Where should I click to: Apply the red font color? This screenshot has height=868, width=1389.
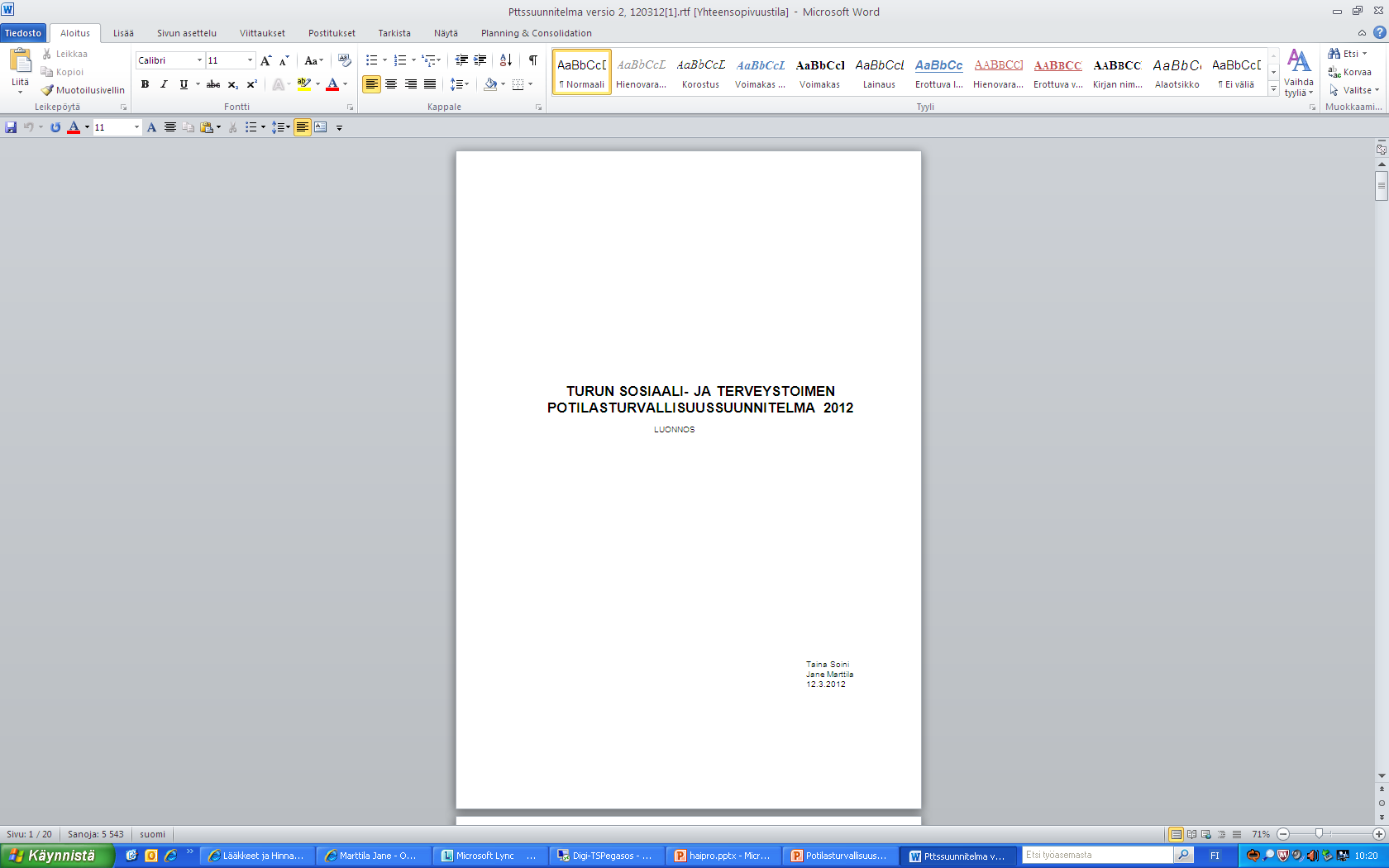click(332, 84)
